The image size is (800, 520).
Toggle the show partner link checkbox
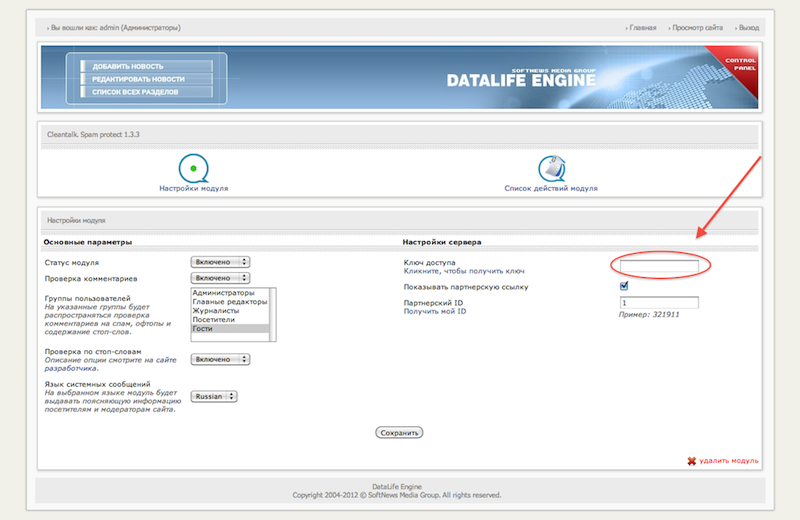[624, 286]
